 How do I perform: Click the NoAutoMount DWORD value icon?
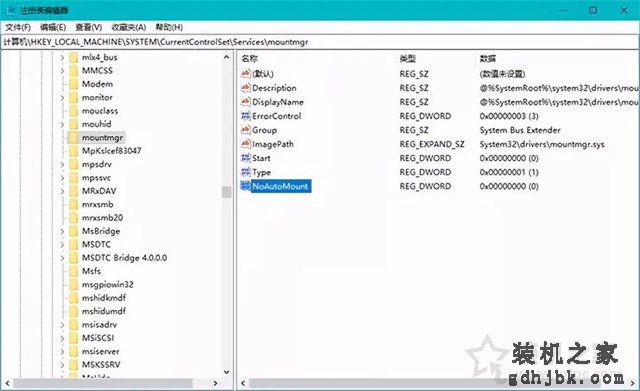pos(246,186)
